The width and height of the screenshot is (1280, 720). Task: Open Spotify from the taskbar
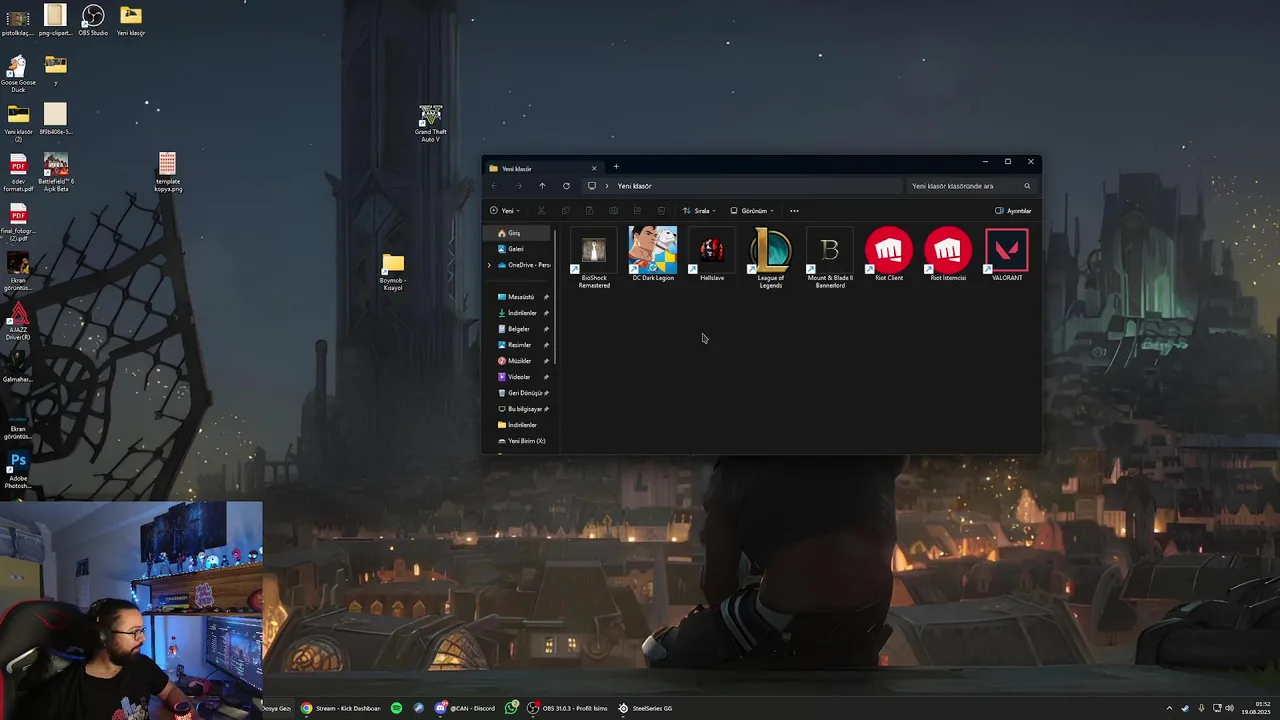point(397,708)
